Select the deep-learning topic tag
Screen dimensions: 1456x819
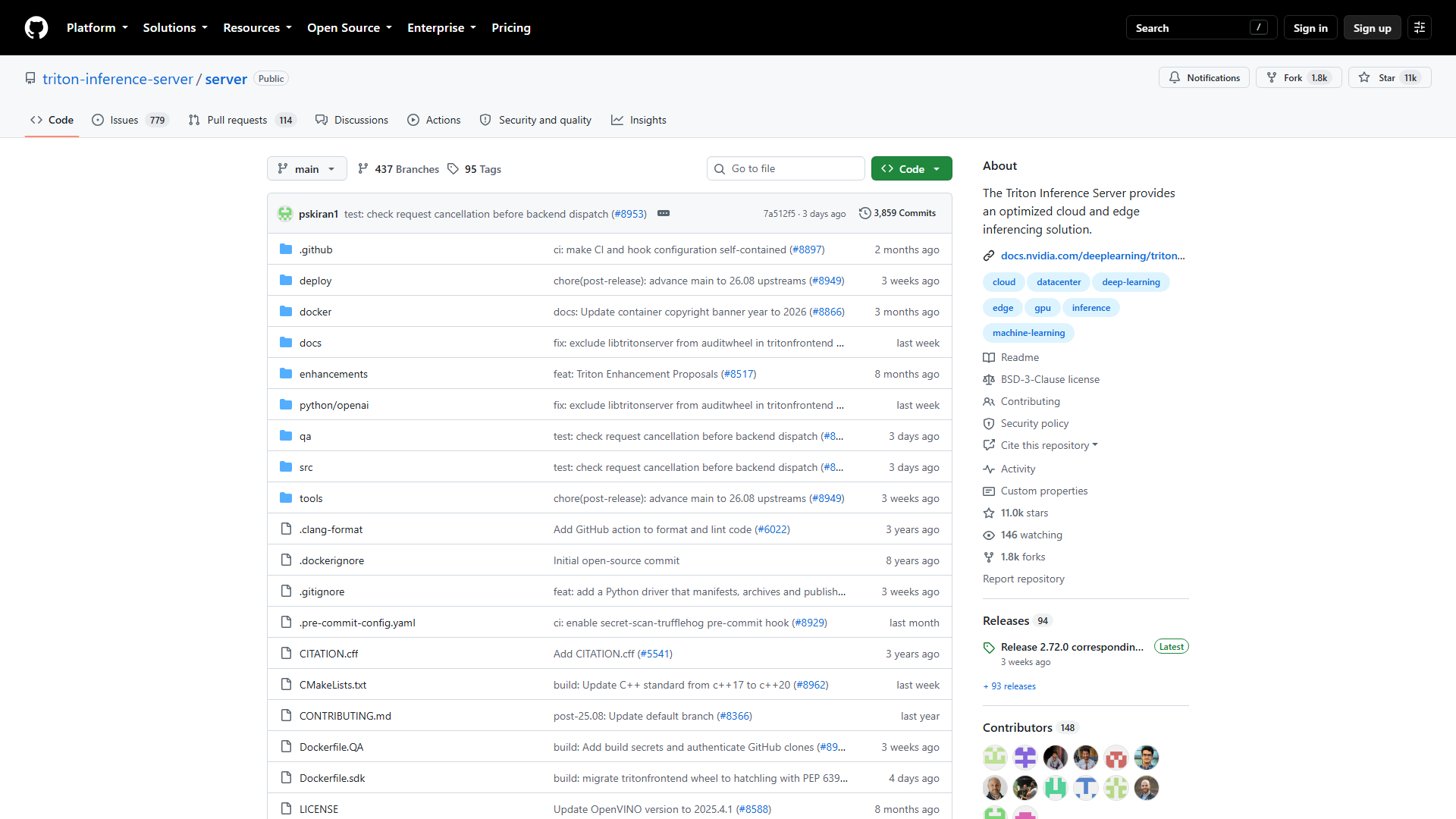tap(1131, 282)
